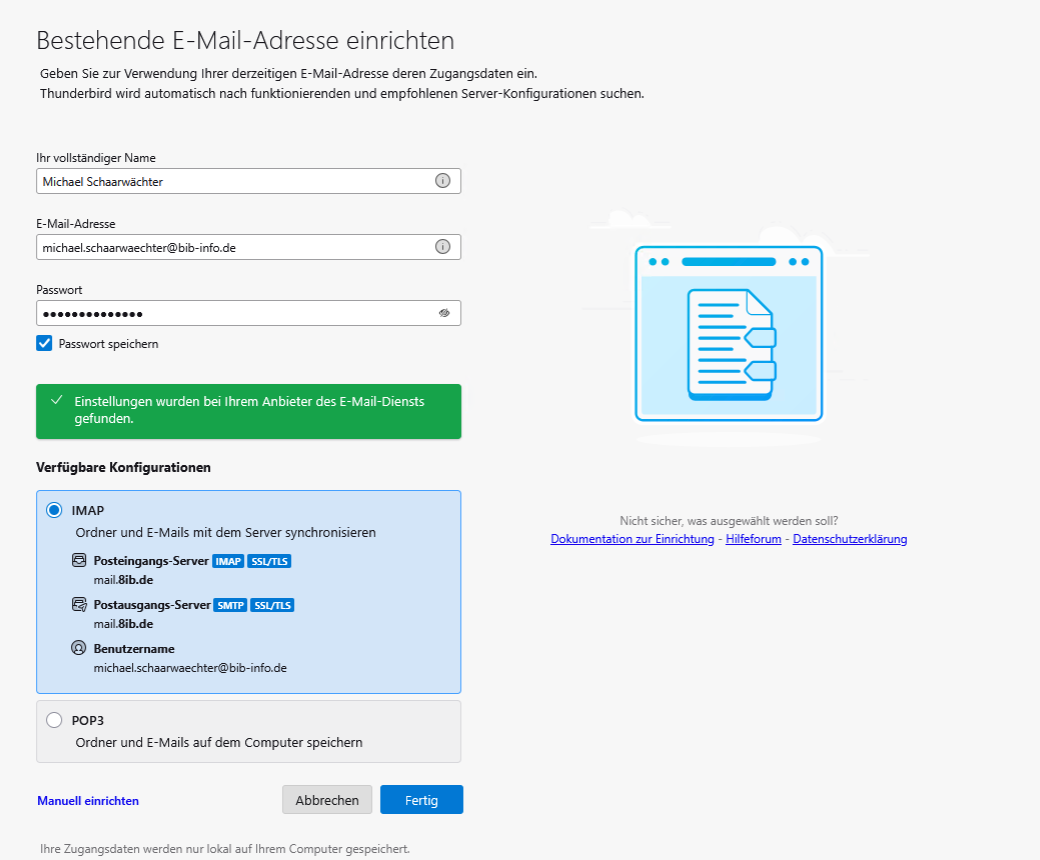Click into the Passwort input field
The height and width of the screenshot is (860, 1040).
coord(230,313)
